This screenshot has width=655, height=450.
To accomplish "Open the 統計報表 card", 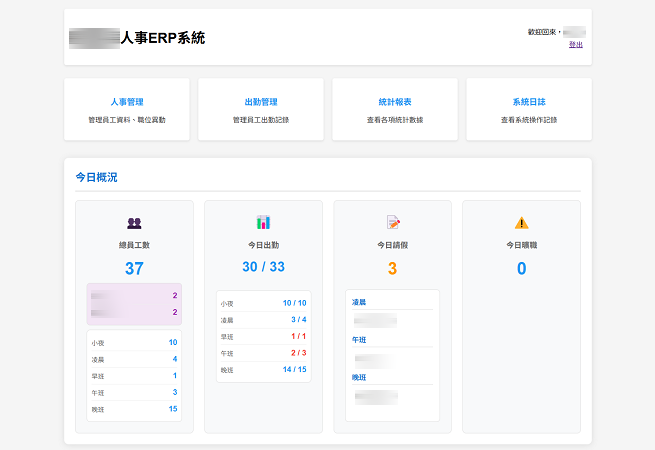I will pos(395,109).
